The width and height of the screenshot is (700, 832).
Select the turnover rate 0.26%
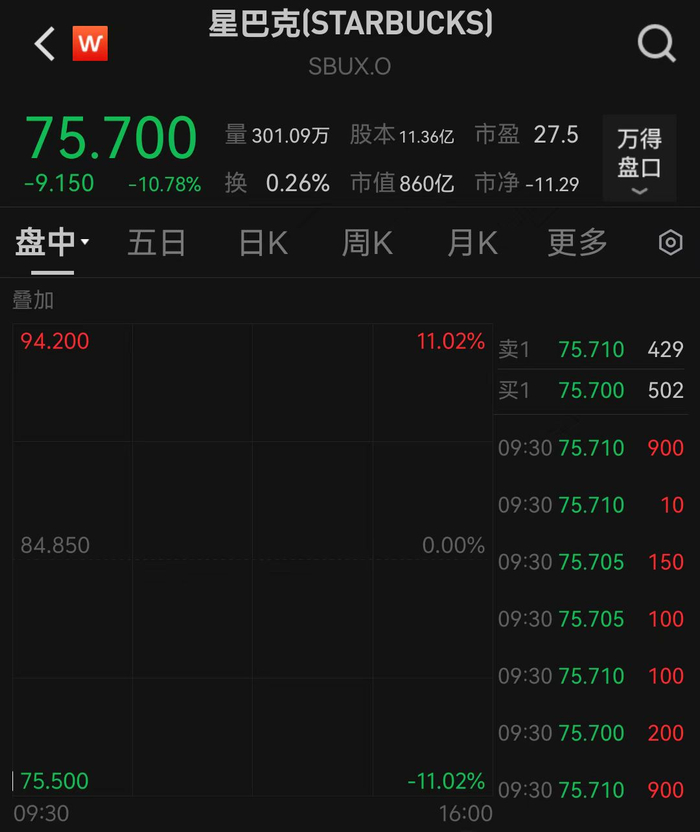tap(298, 184)
